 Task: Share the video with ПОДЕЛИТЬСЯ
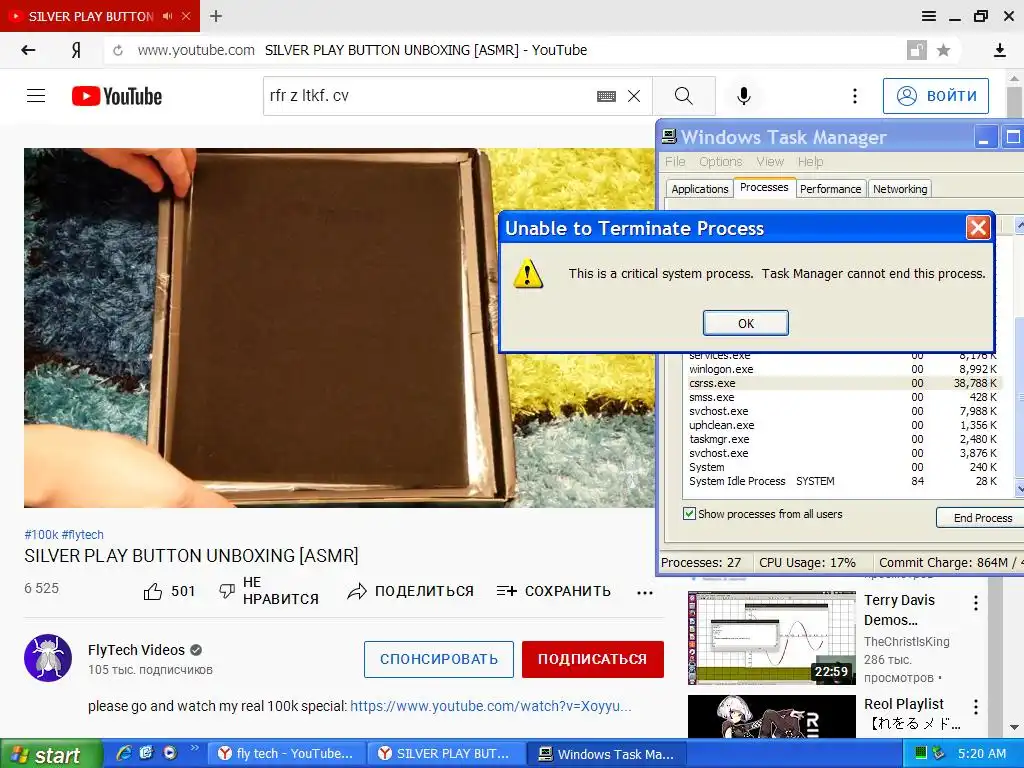[x=411, y=592]
